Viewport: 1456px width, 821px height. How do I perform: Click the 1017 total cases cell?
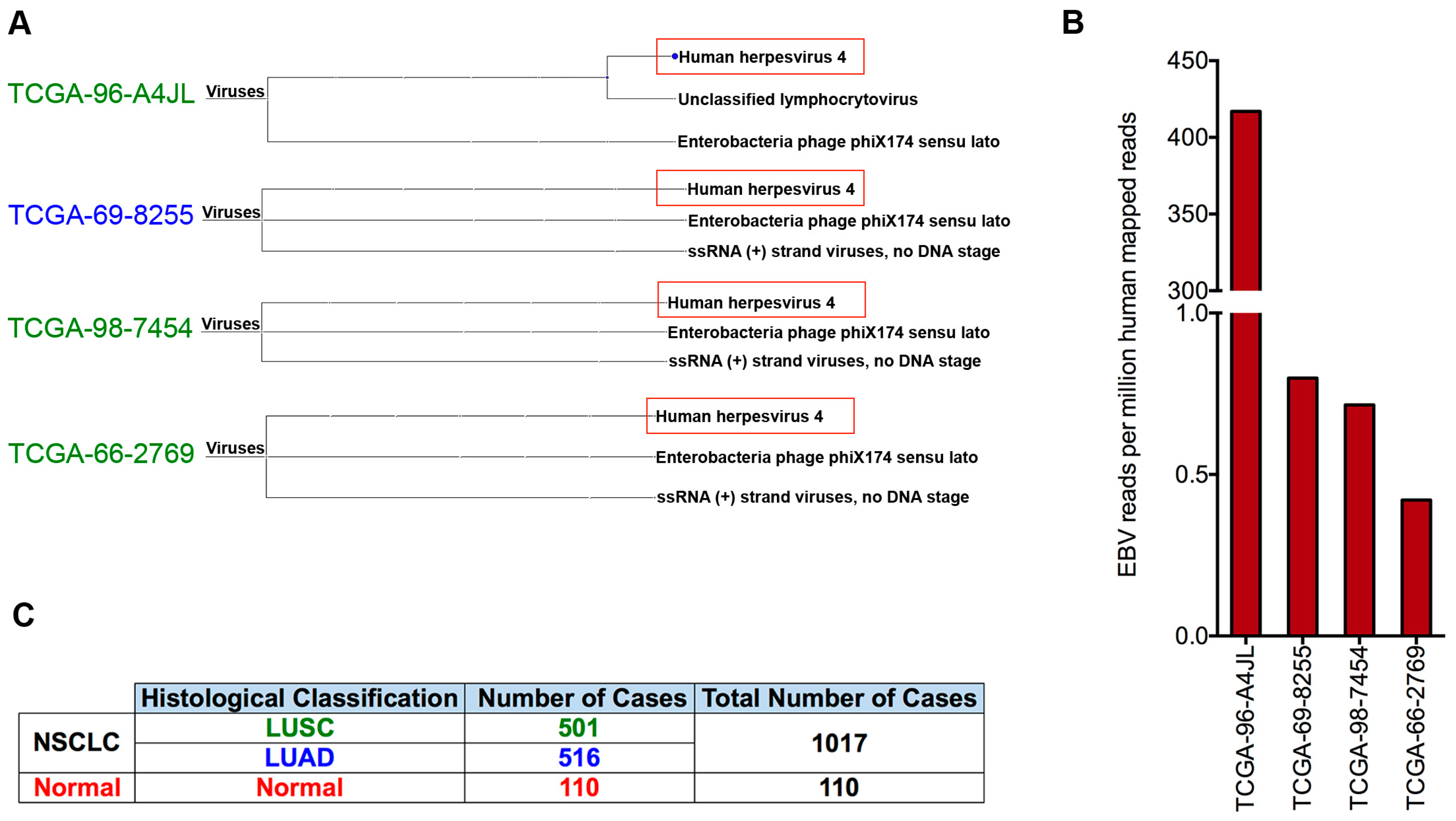point(839,743)
